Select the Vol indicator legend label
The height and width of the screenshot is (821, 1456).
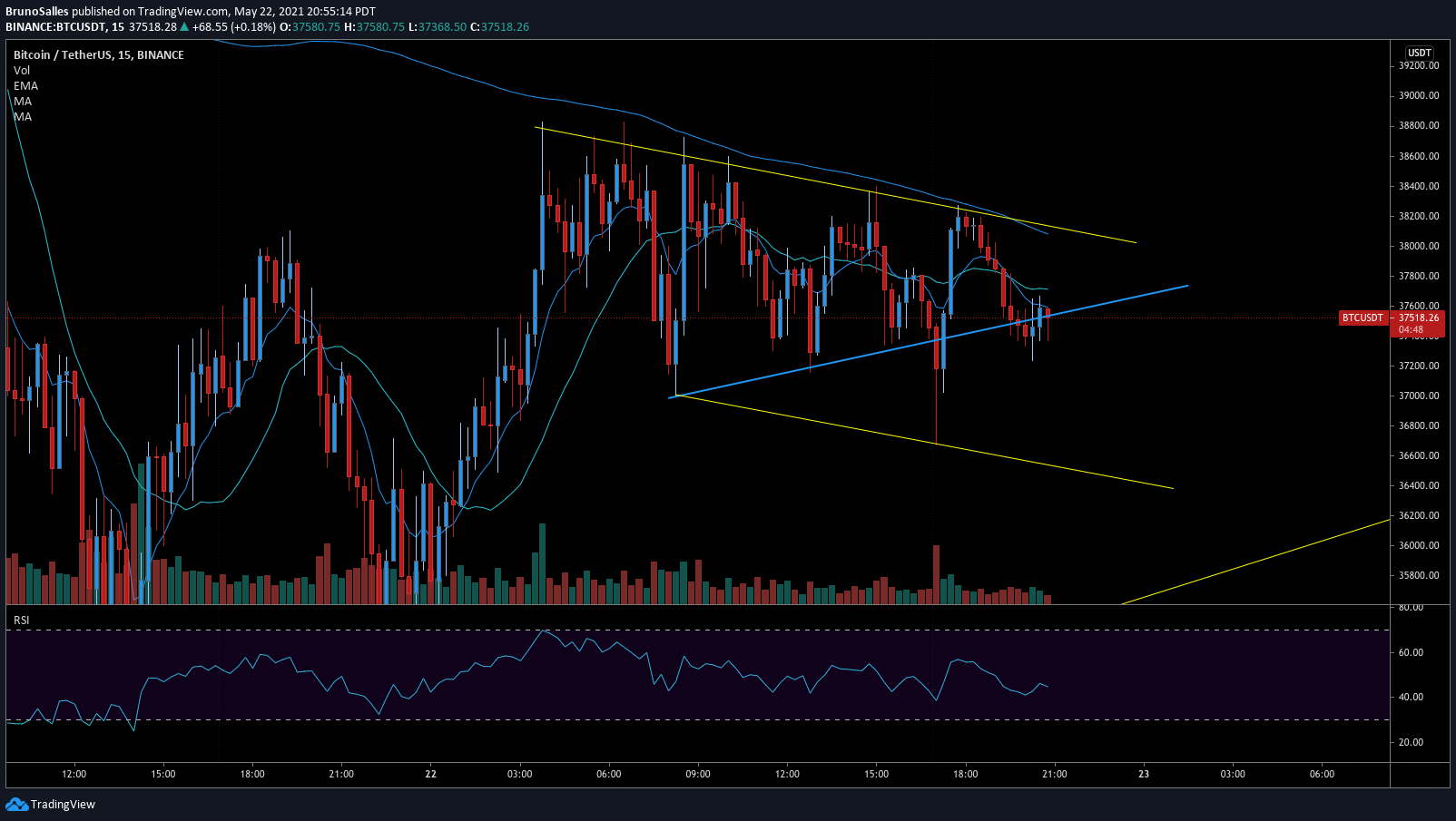(22, 70)
